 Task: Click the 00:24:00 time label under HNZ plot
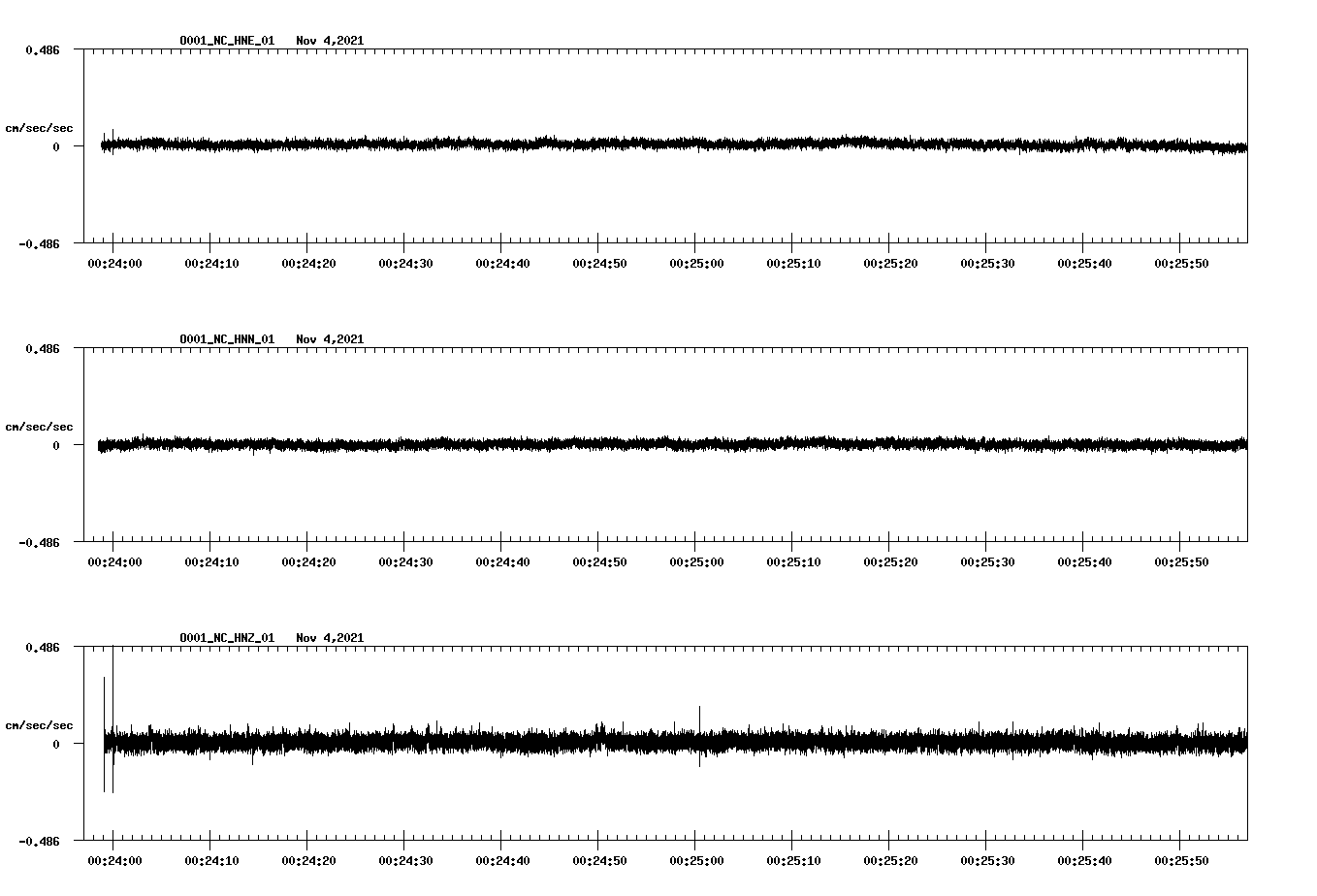pos(114,861)
